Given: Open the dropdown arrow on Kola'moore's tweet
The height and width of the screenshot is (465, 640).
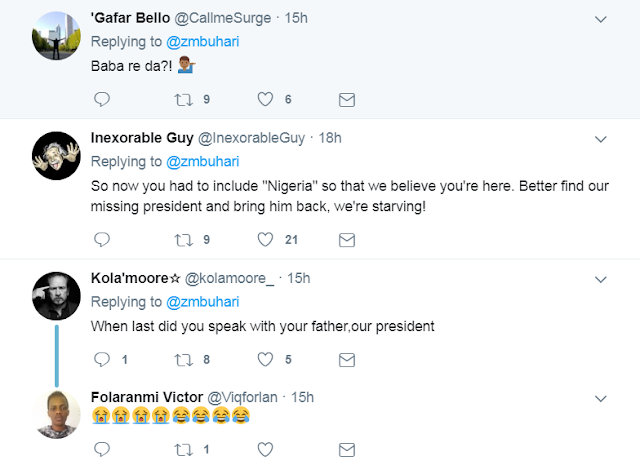Looking at the screenshot, I should (600, 277).
